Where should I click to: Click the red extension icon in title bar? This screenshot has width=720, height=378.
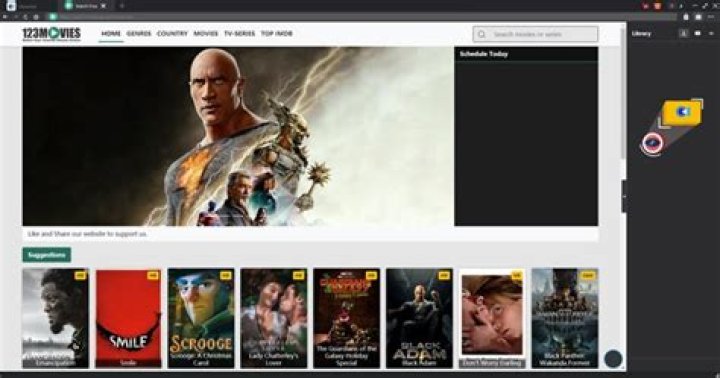click(x=646, y=6)
